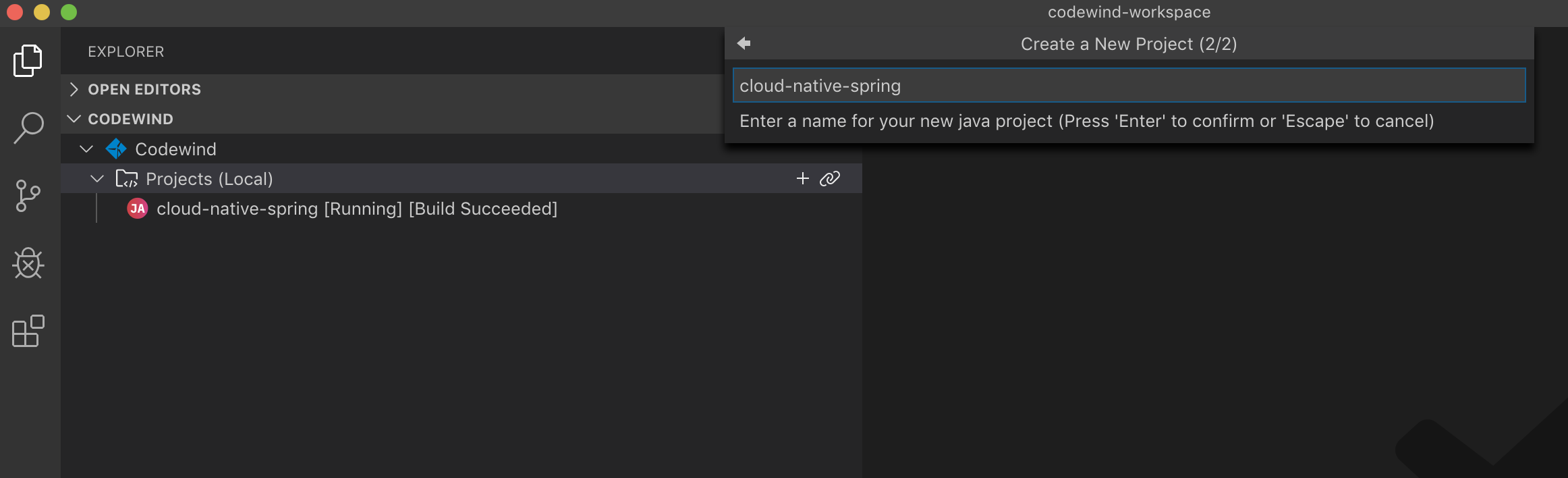The height and width of the screenshot is (478, 1568).
Task: Open the Debug view with bug icon
Action: click(x=28, y=263)
